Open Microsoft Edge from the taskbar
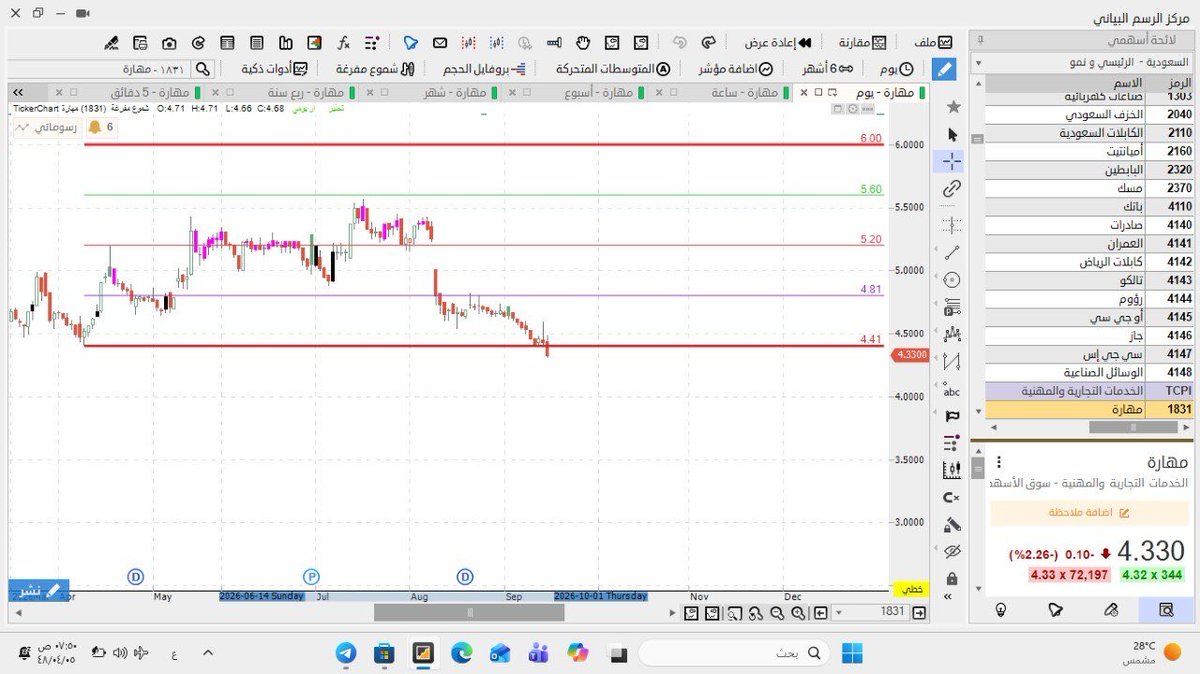1200x674 pixels. [461, 654]
